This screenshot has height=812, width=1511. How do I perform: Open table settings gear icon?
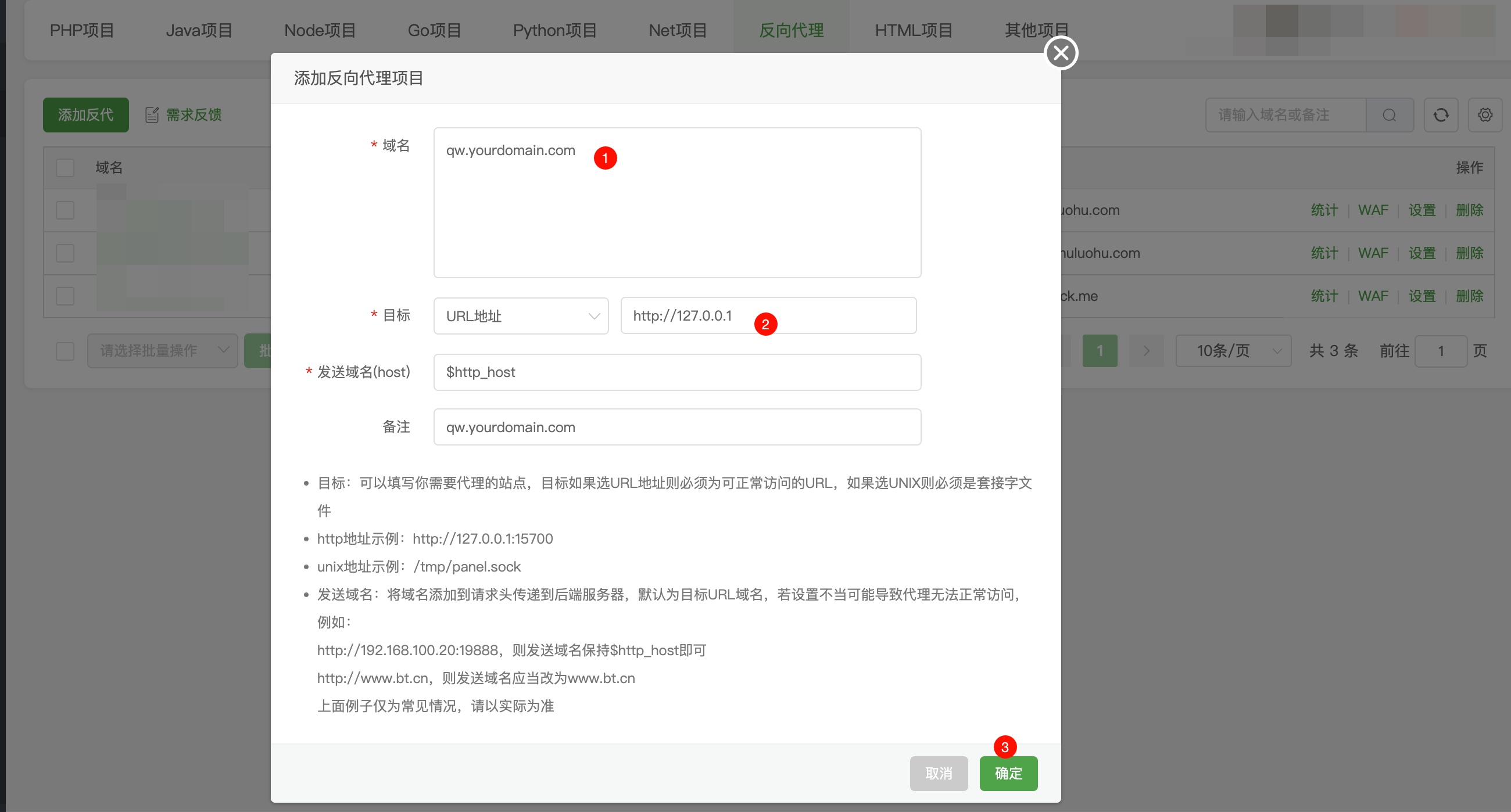(1485, 115)
